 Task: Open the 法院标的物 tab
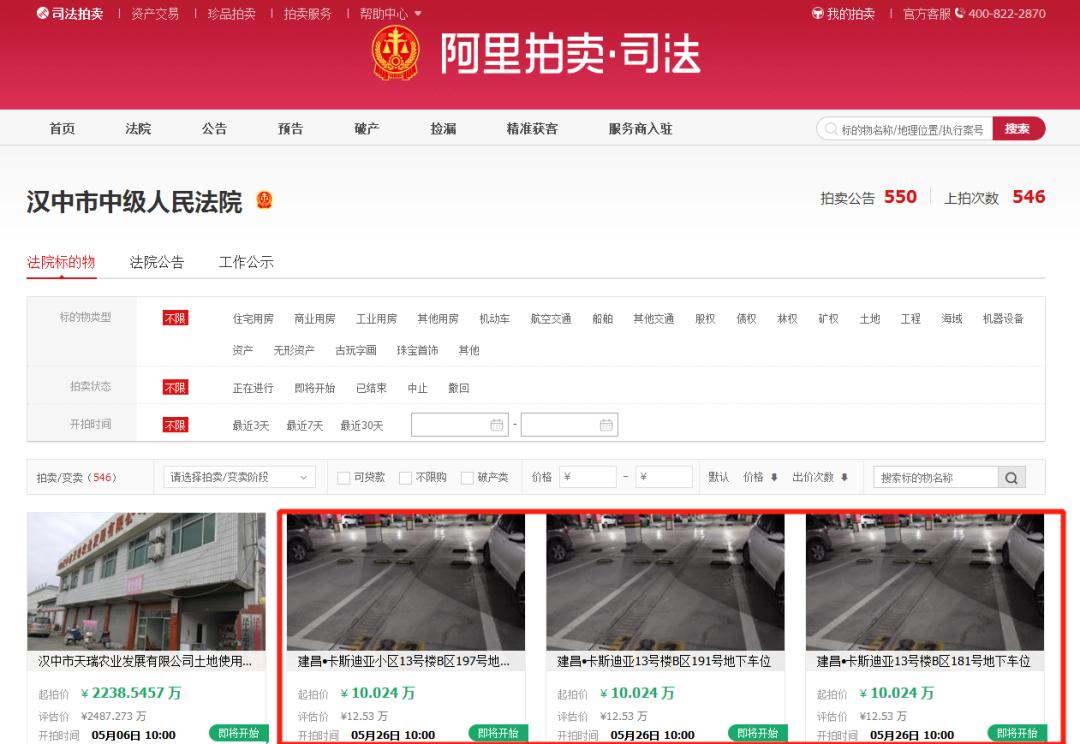pyautogui.click(x=61, y=262)
